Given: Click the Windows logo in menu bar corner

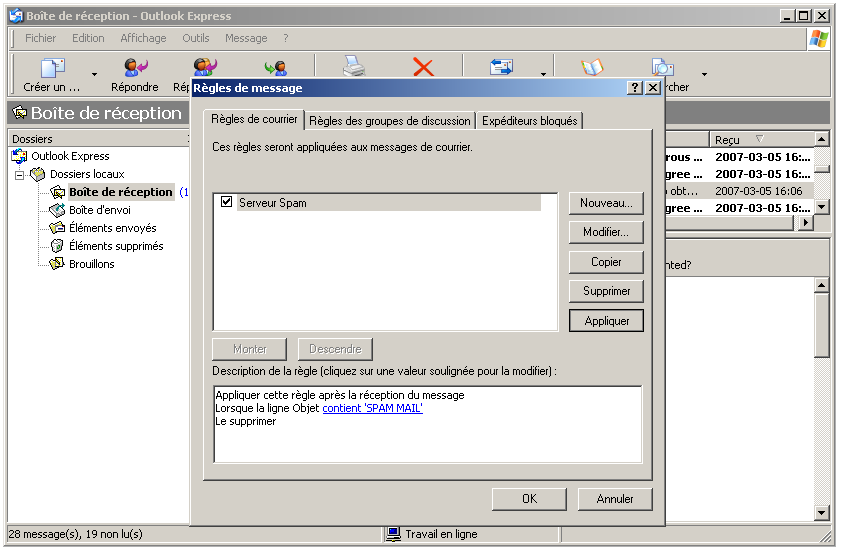Looking at the screenshot, I should coord(818,39).
